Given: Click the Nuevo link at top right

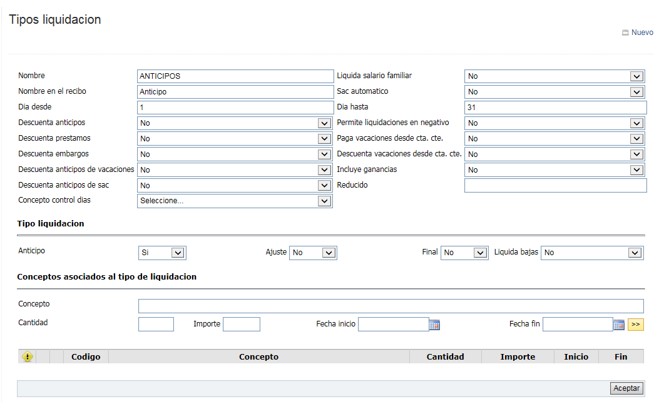Looking at the screenshot, I should tap(637, 33).
